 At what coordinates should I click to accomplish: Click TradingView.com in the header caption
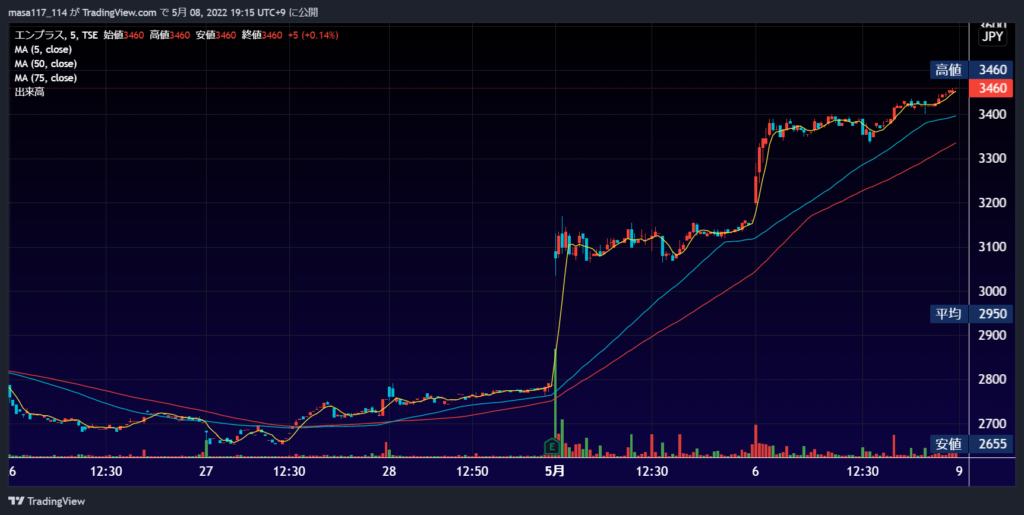click(120, 13)
